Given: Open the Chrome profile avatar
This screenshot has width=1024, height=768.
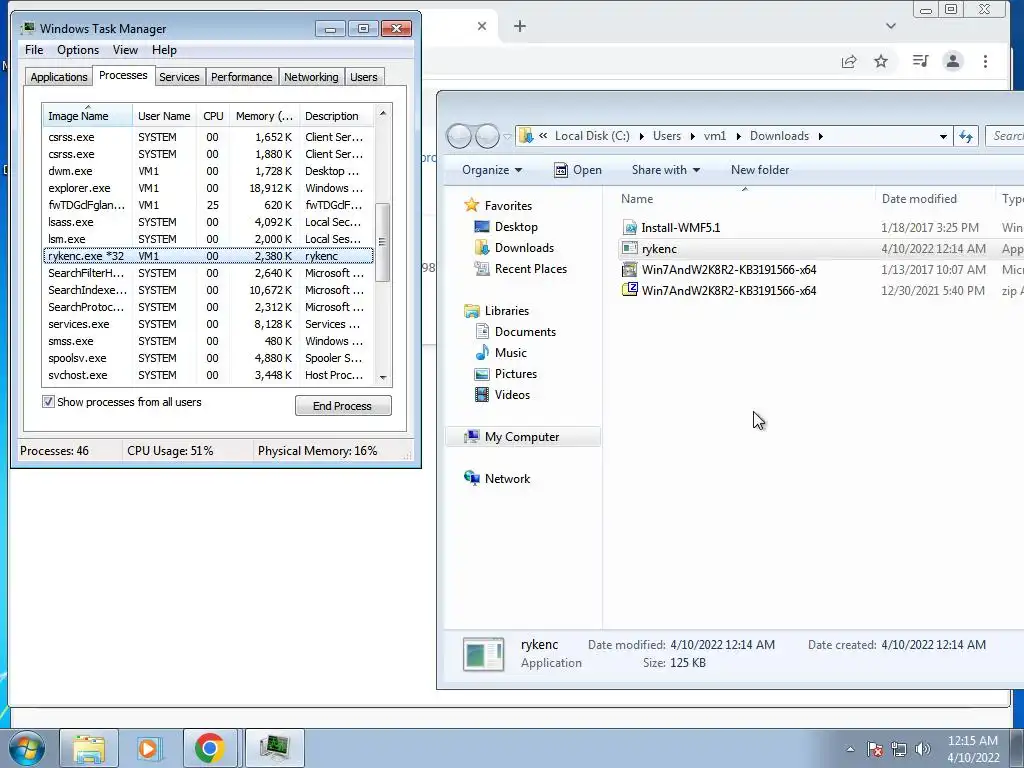Looking at the screenshot, I should [953, 61].
